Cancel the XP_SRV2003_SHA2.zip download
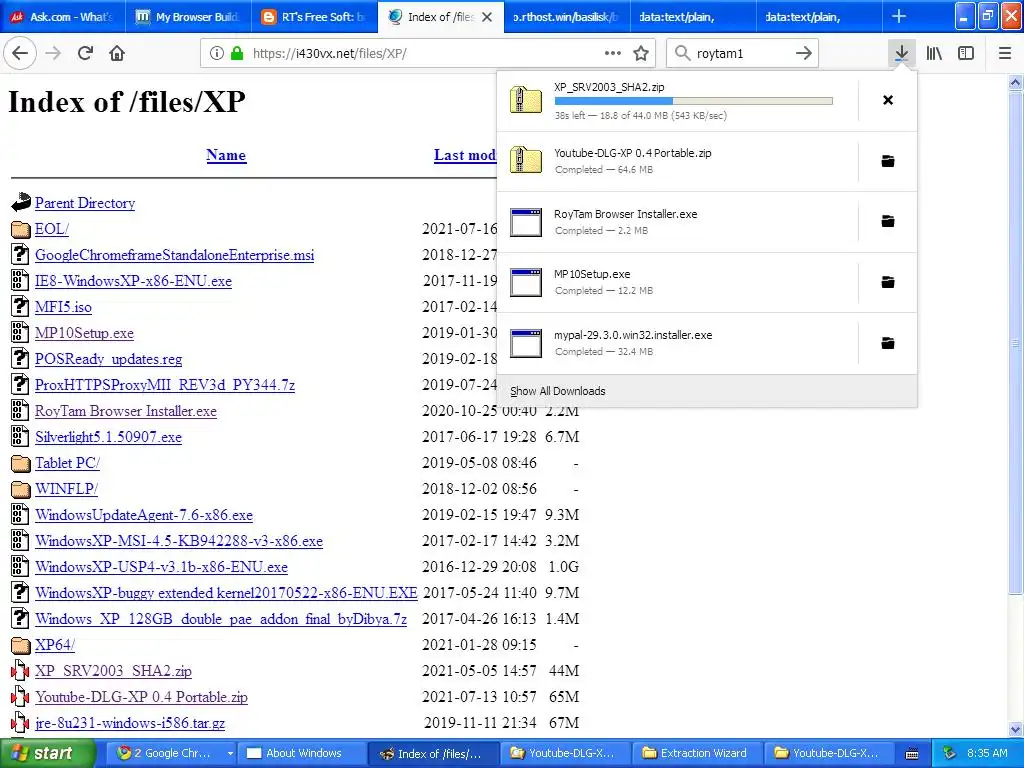The width and height of the screenshot is (1024, 768). coord(888,100)
